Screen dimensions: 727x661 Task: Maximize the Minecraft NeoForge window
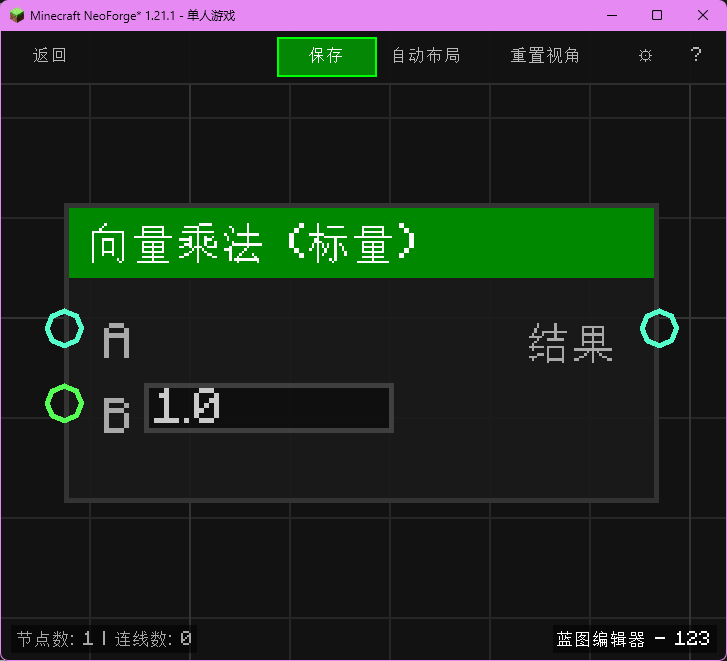point(657,15)
